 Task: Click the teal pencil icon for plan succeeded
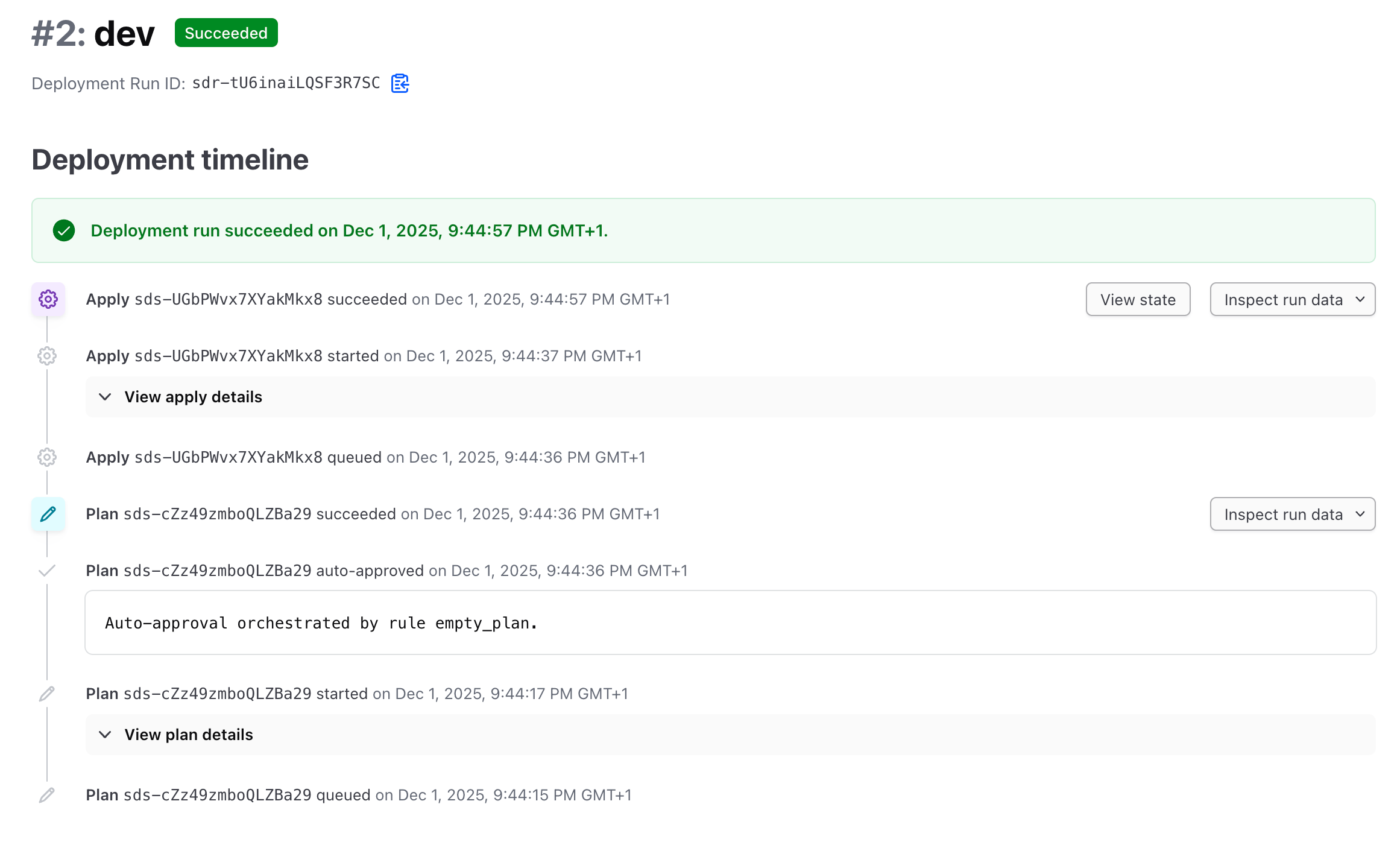click(x=48, y=514)
